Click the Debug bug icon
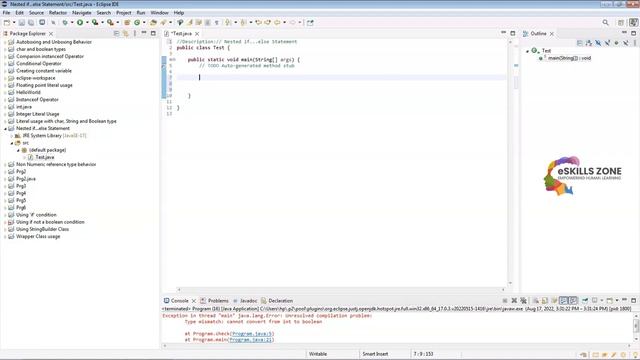This screenshot has width=640, height=360. [65, 22]
